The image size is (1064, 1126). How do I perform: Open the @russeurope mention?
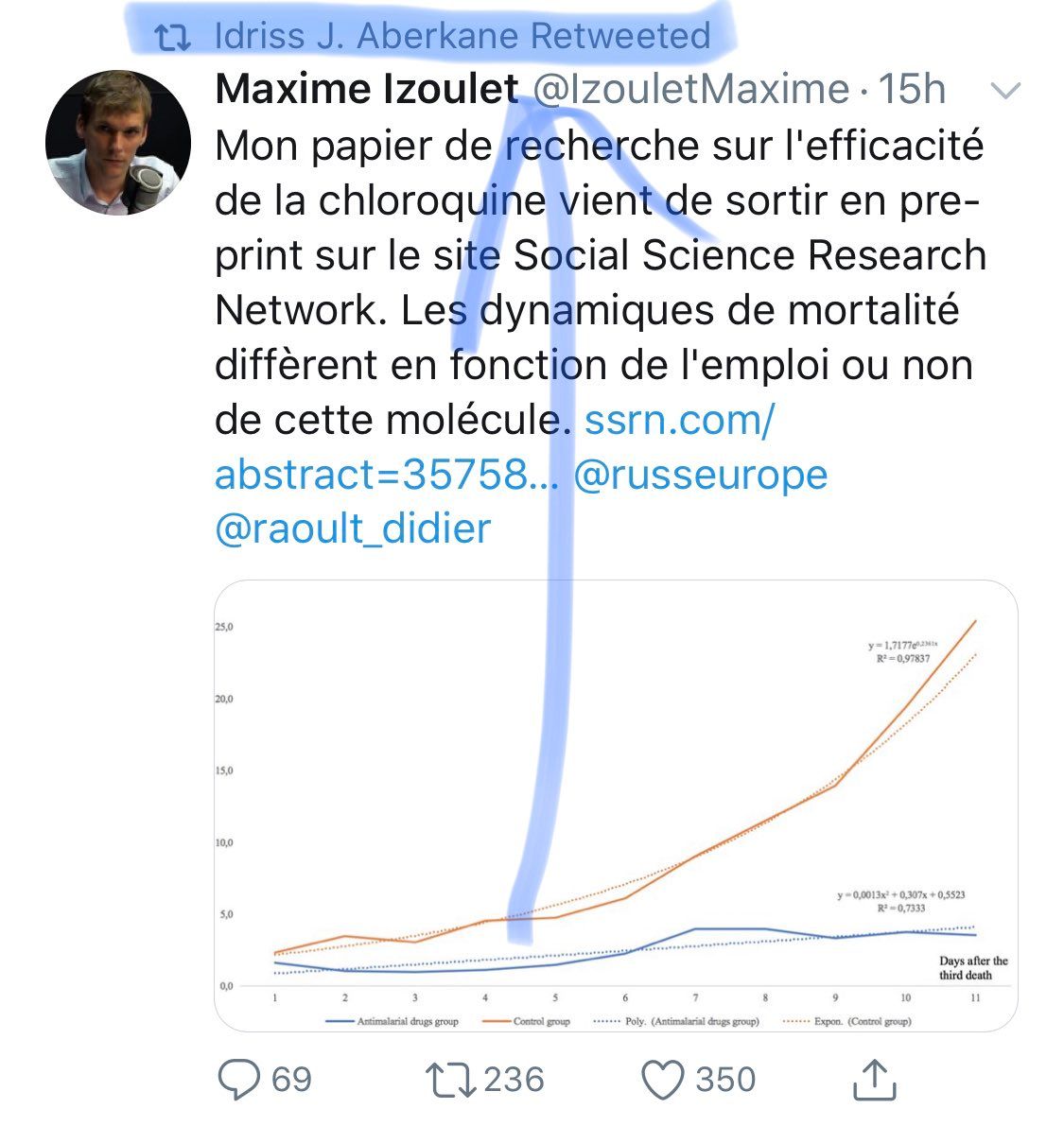pyautogui.click(x=701, y=475)
